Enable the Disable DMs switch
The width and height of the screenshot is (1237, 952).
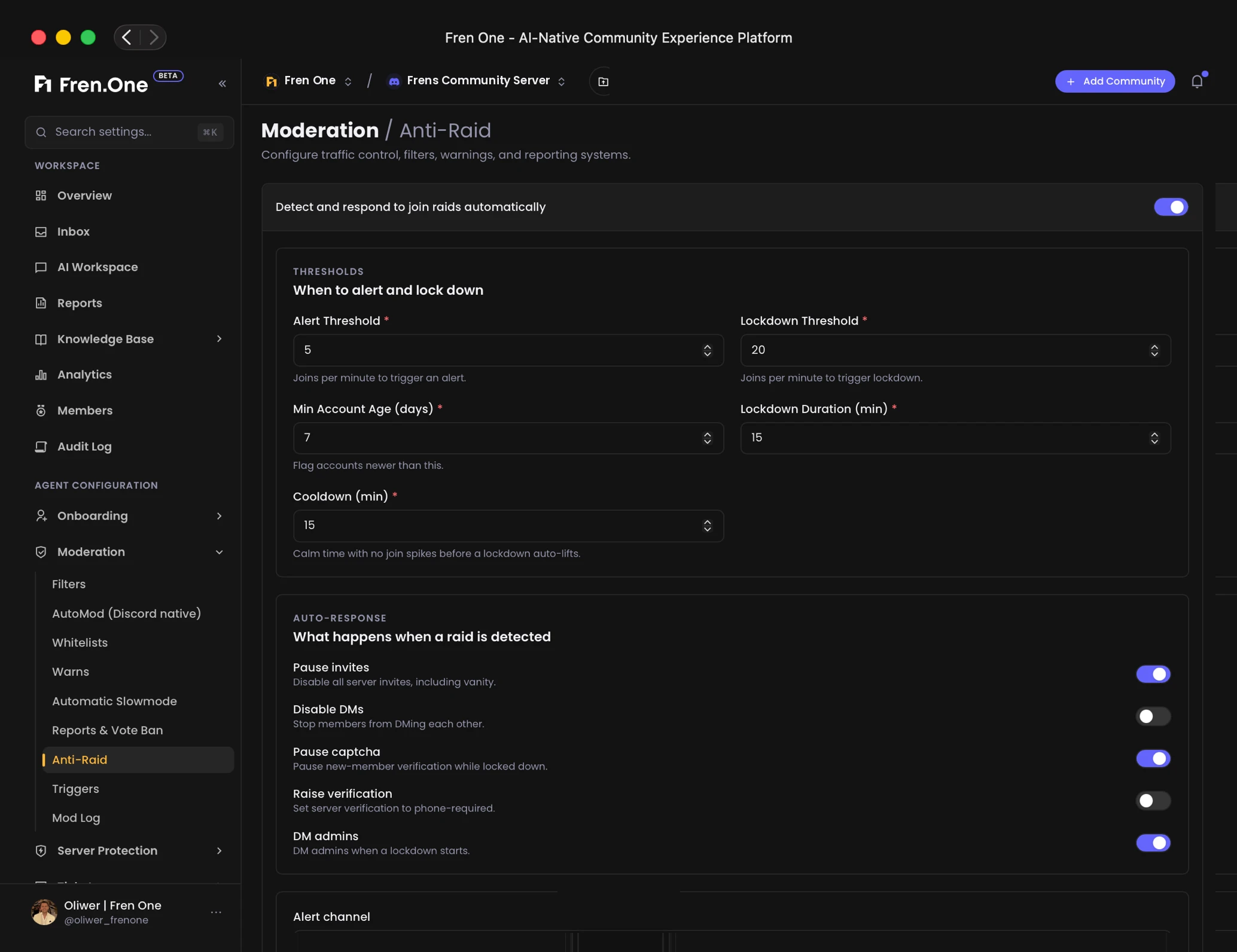point(1153,716)
